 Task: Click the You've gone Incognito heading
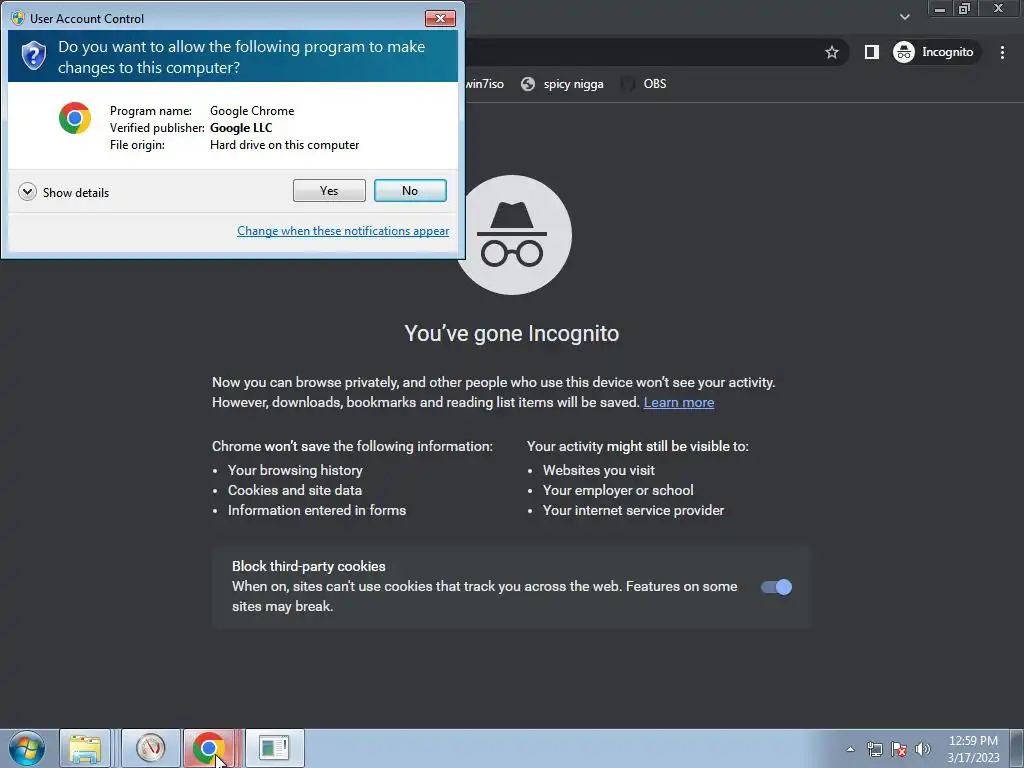coord(511,333)
